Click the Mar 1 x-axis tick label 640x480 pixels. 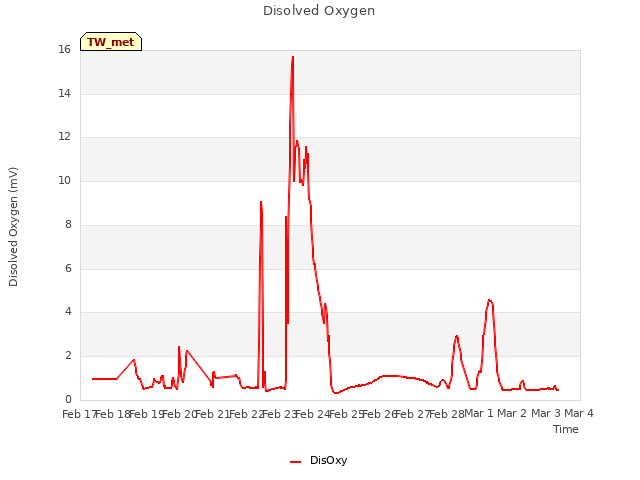(x=479, y=413)
